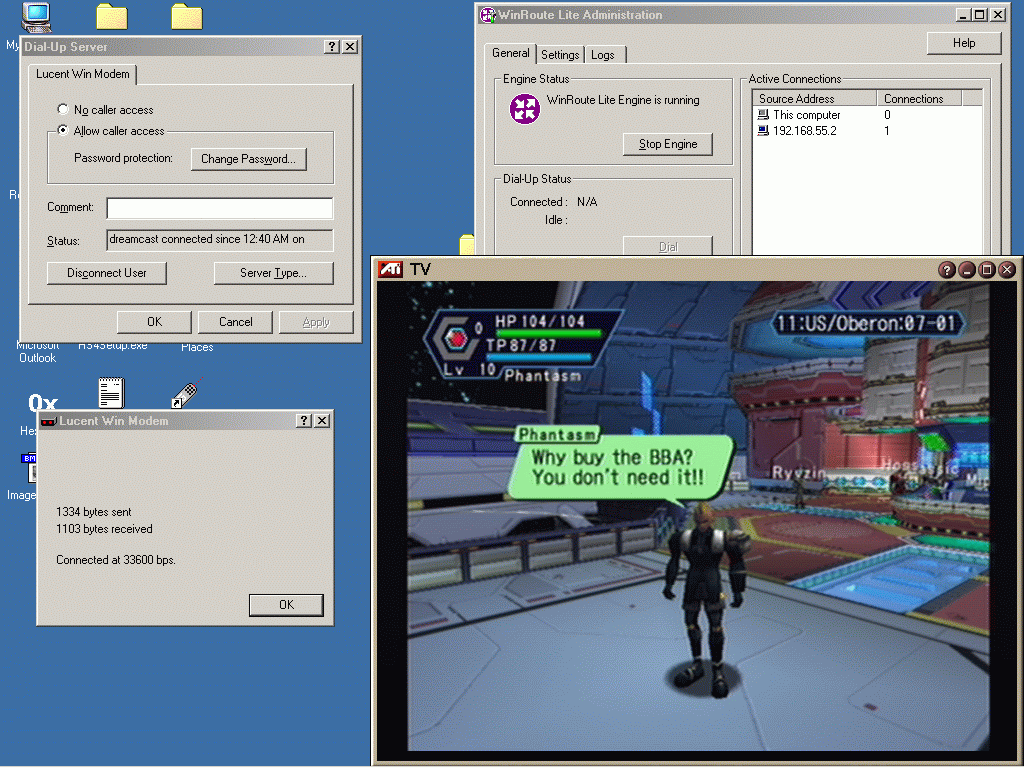1024x768 pixels.
Task: Click the Status field showing dreamcast connected
Action: coord(219,240)
